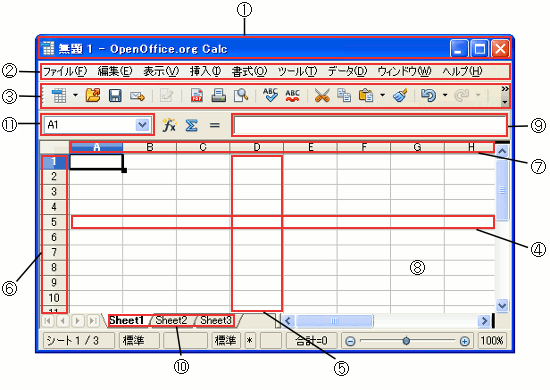
Task: Open the 書式(O) menu
Action: coord(249,72)
